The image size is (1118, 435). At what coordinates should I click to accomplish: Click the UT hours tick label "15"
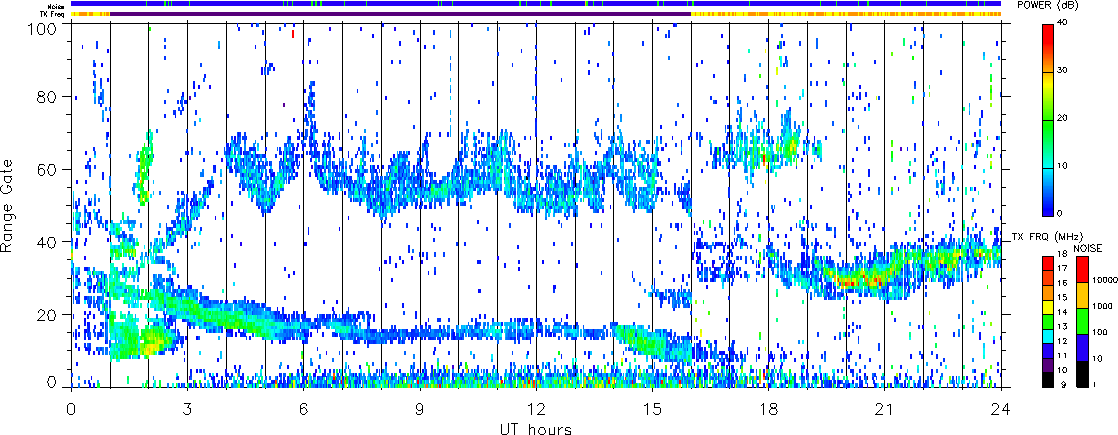pos(652,409)
